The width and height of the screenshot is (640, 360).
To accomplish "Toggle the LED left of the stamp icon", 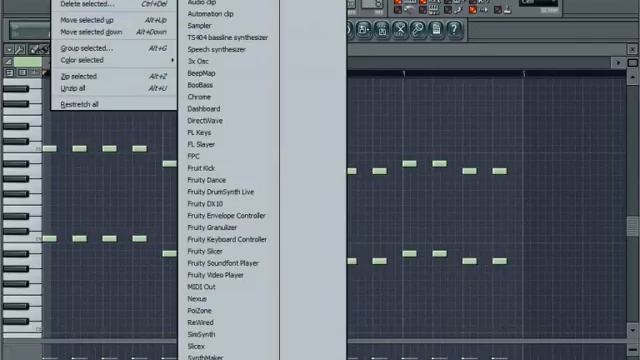I will tap(498, 10).
